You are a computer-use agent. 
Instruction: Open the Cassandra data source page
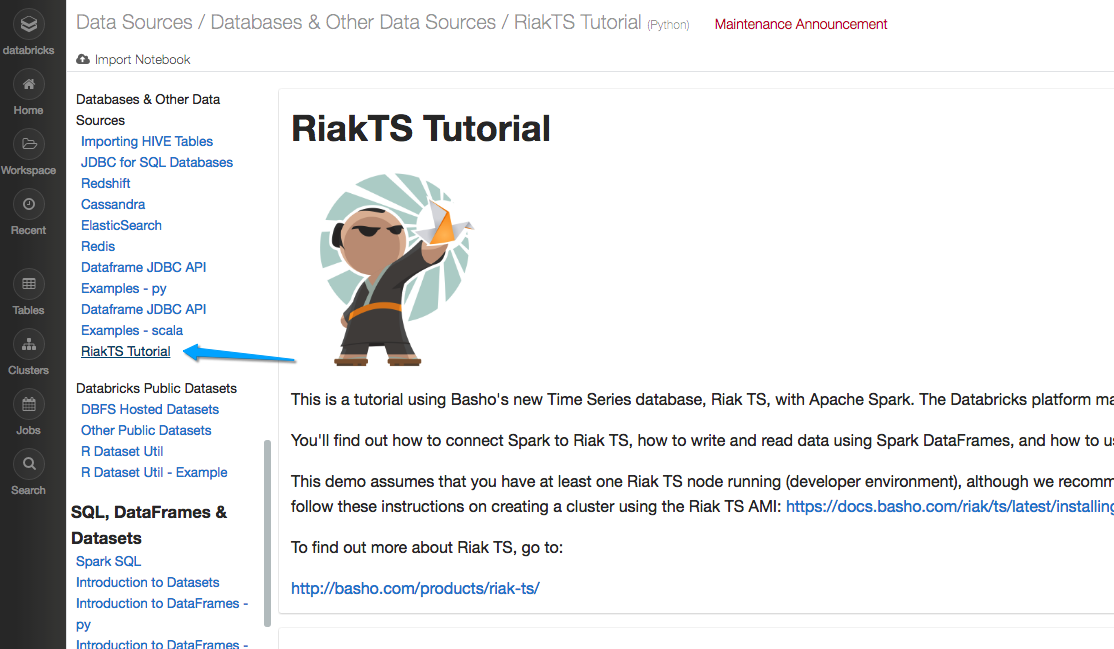click(x=113, y=204)
